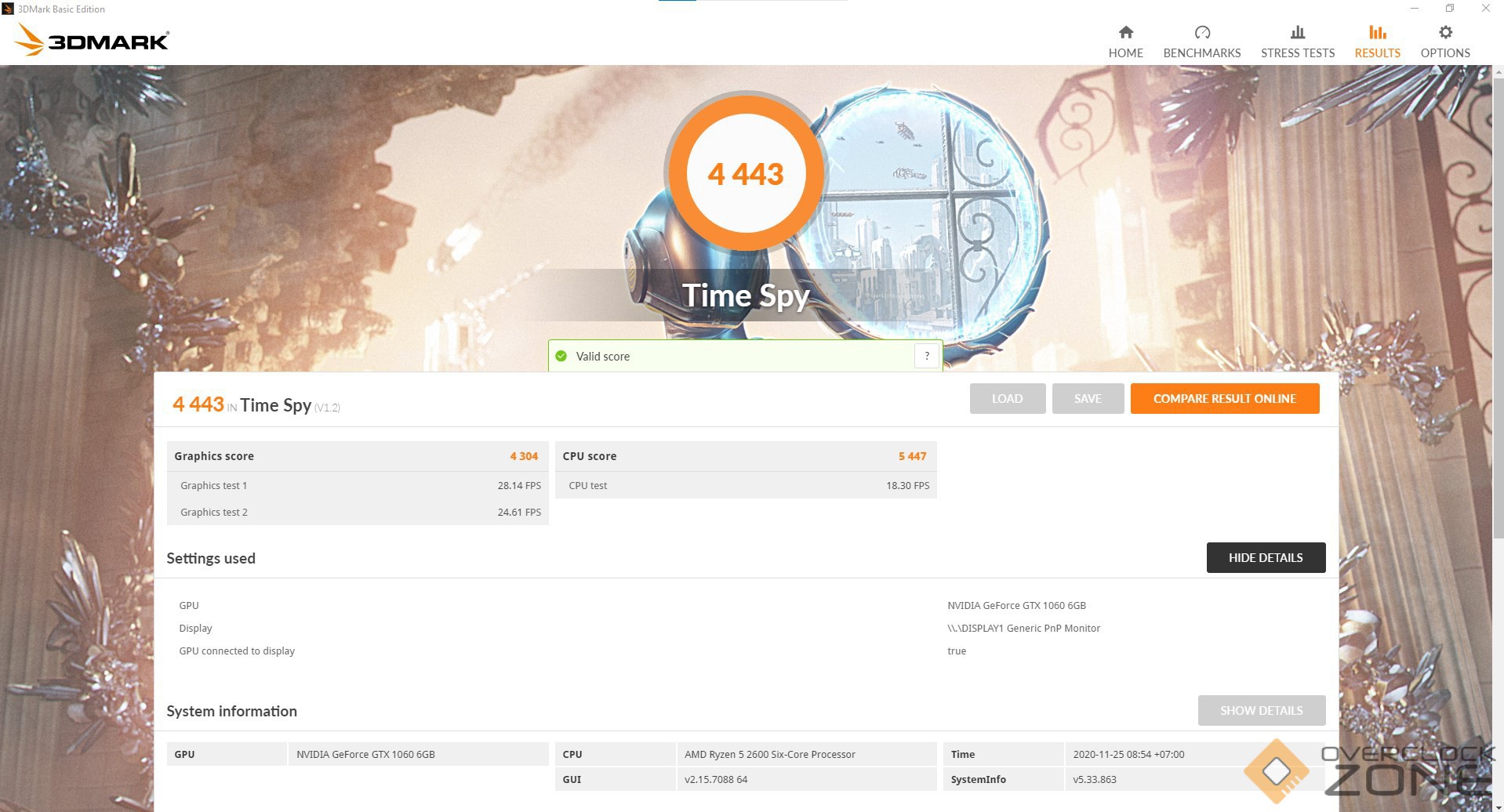Viewport: 1504px width, 812px height.
Task: Click the Results bars icon
Action: click(x=1377, y=32)
